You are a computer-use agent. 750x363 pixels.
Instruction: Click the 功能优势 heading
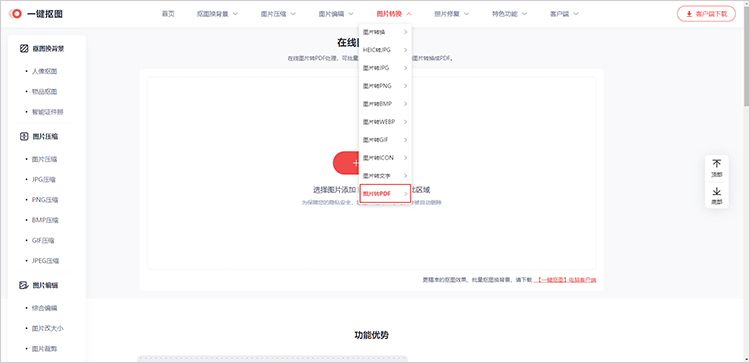tap(371, 335)
